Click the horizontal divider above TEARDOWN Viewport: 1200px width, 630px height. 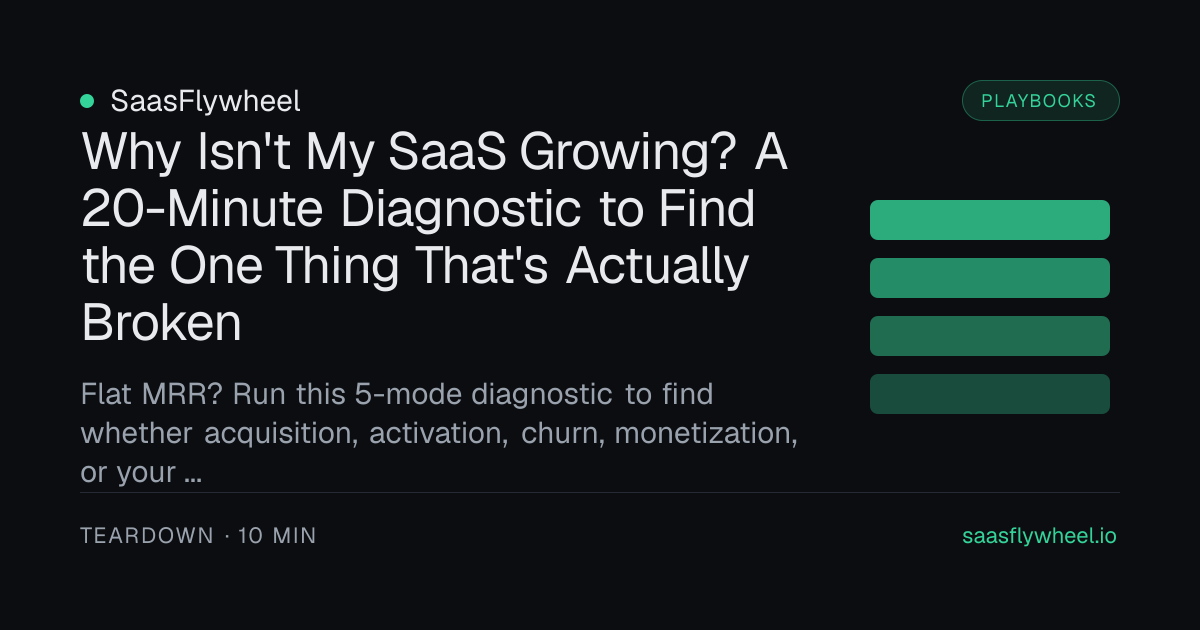point(600,492)
